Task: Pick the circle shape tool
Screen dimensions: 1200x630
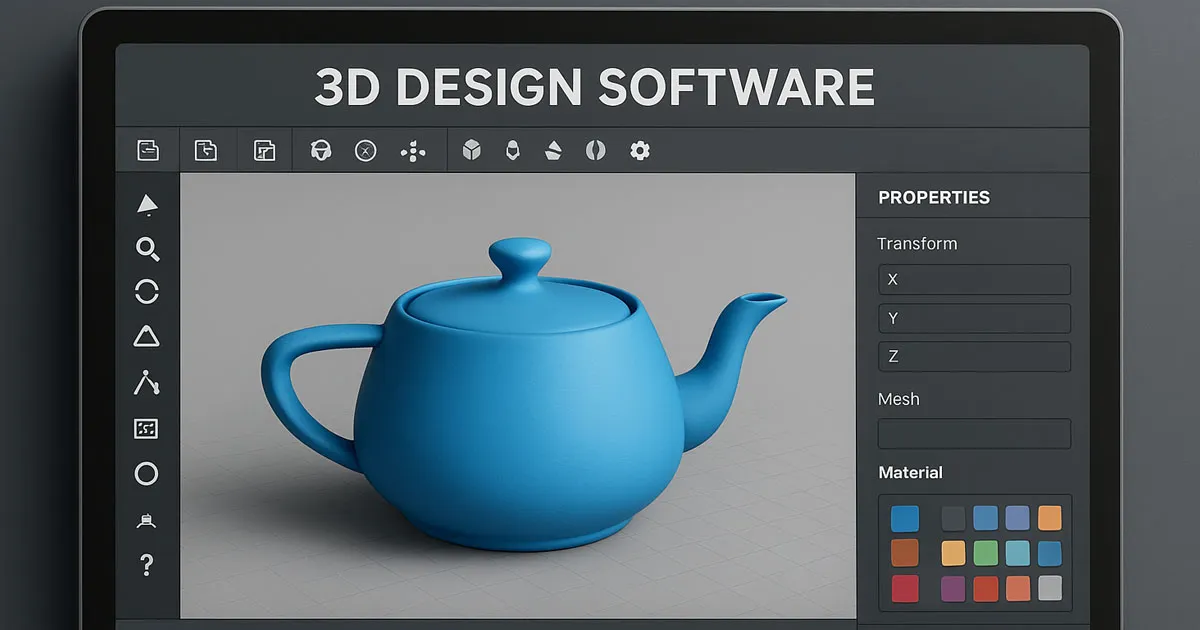Action: tap(147, 474)
